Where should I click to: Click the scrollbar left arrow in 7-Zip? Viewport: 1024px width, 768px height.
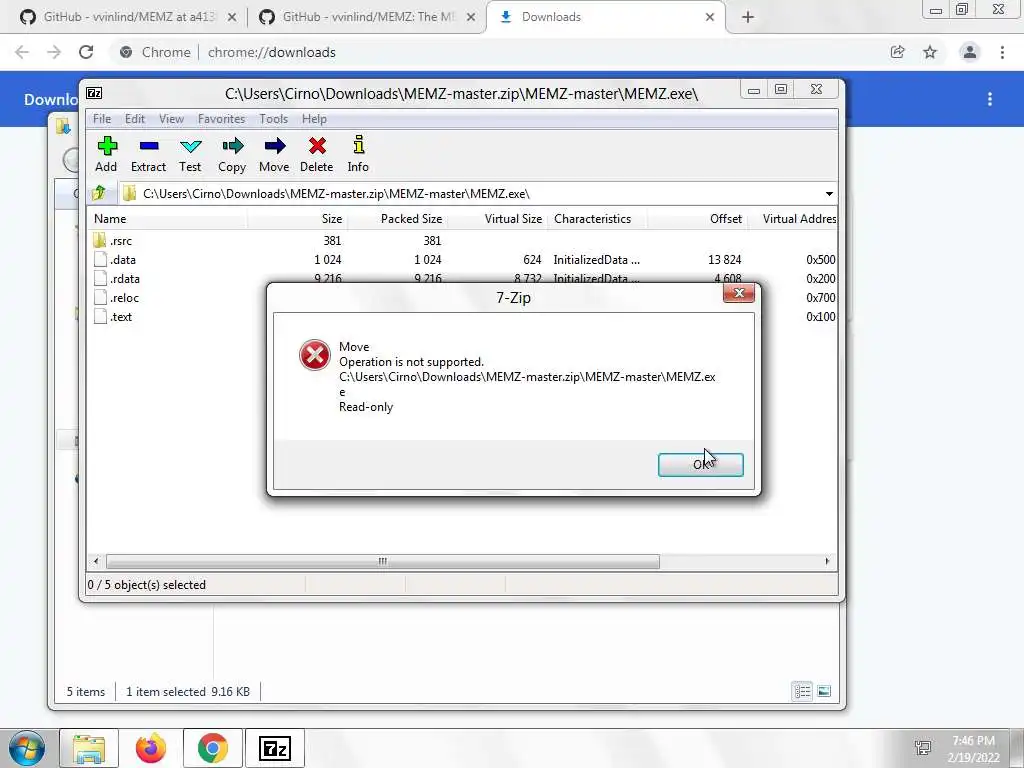pos(96,561)
